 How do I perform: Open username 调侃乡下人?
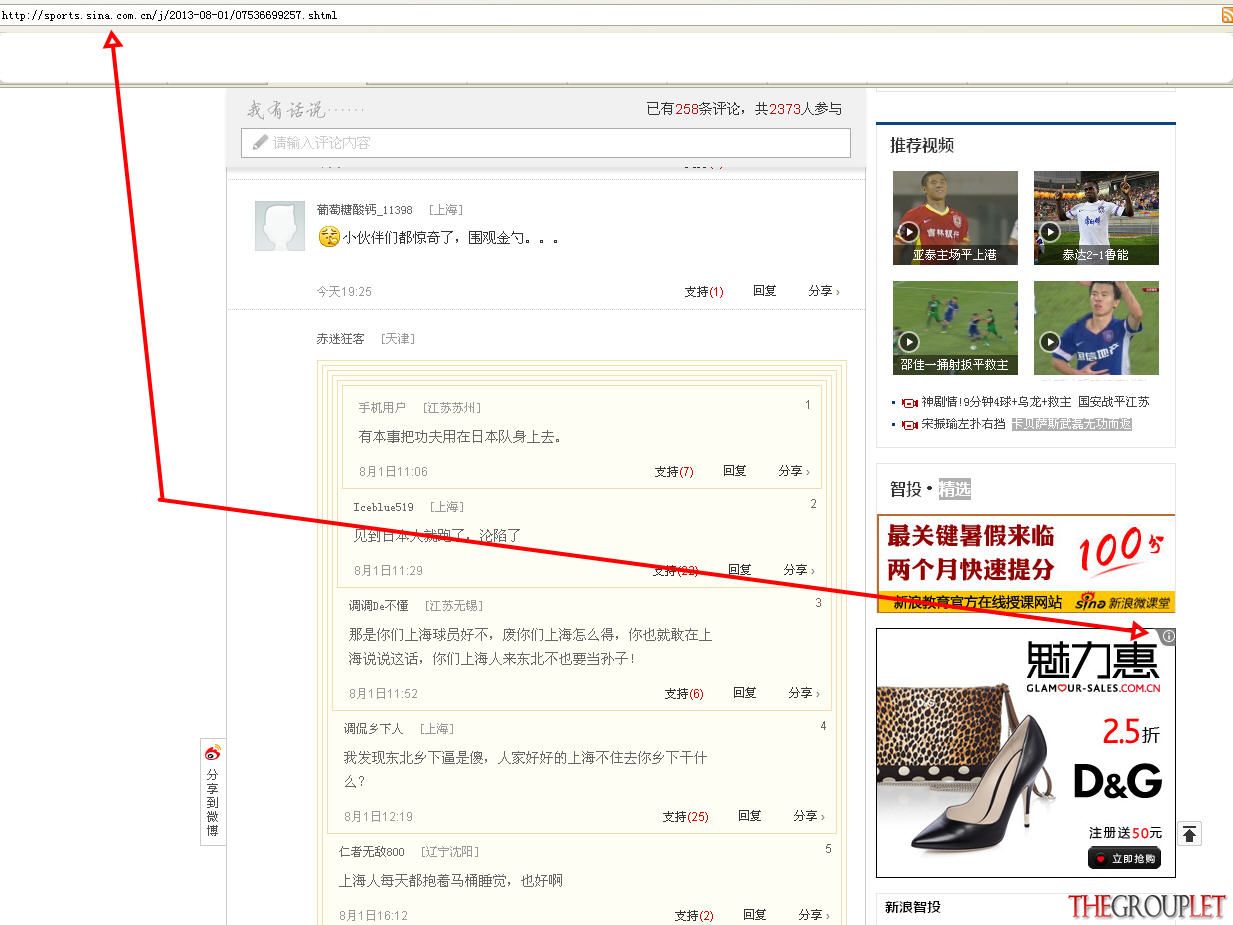tap(374, 729)
